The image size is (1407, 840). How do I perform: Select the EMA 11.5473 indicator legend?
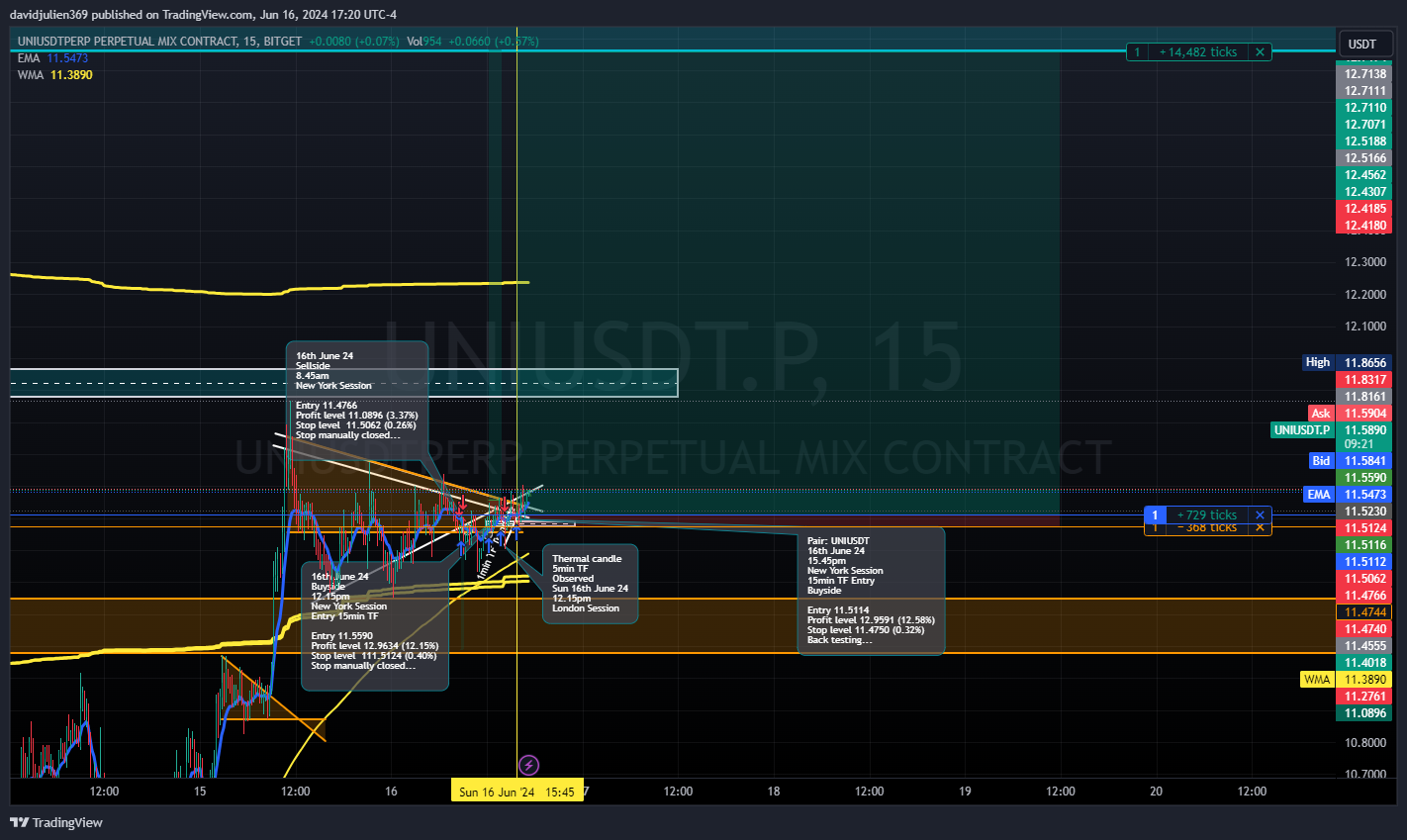click(x=52, y=58)
